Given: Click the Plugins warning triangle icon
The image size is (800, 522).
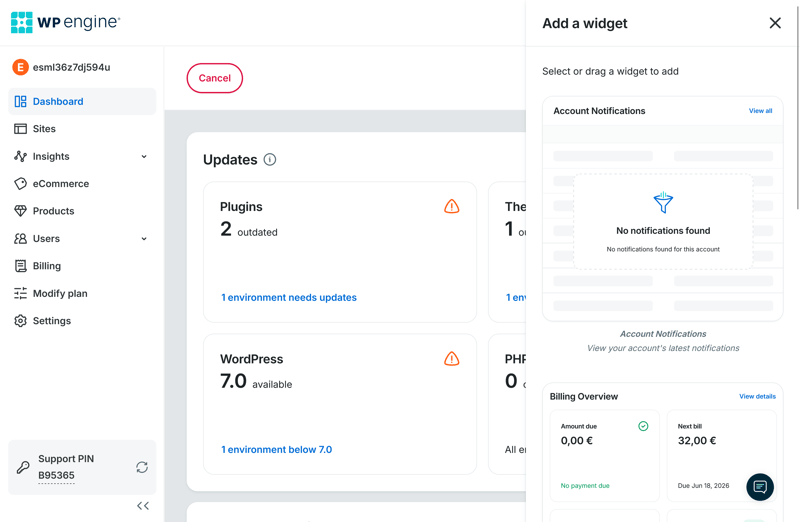Looking at the screenshot, I should [452, 206].
